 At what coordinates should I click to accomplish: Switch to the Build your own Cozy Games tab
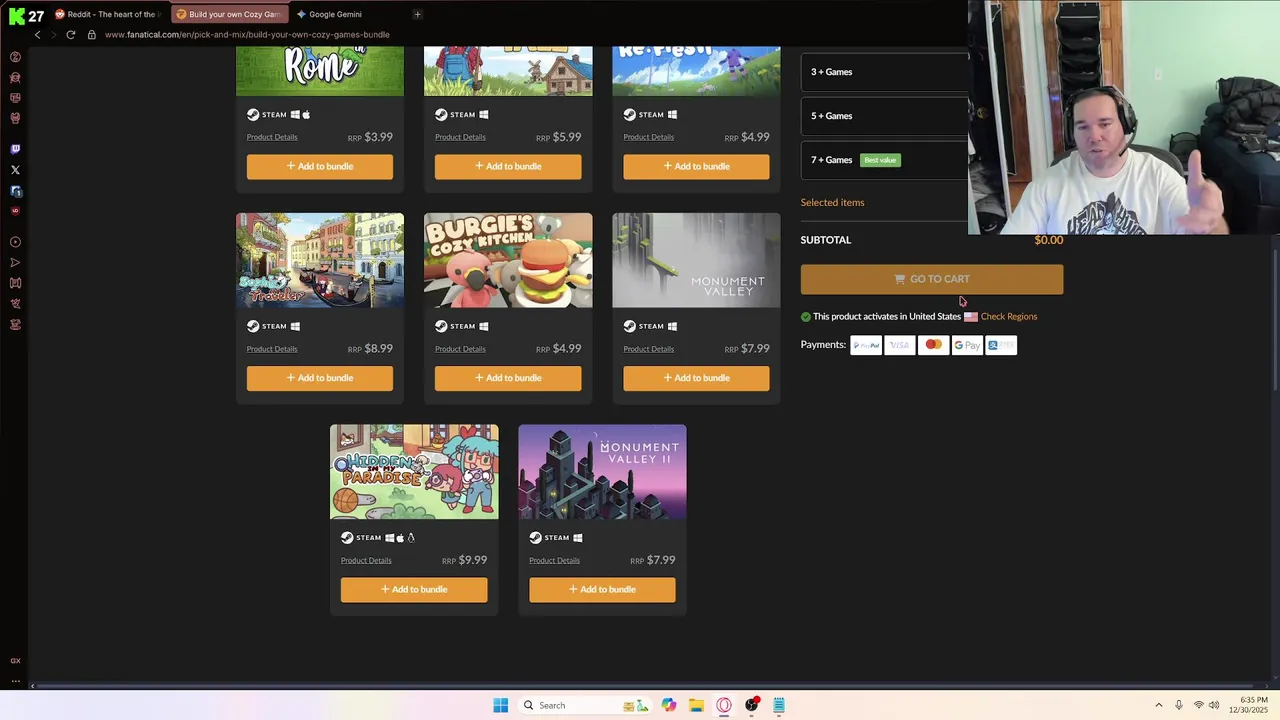(x=229, y=14)
